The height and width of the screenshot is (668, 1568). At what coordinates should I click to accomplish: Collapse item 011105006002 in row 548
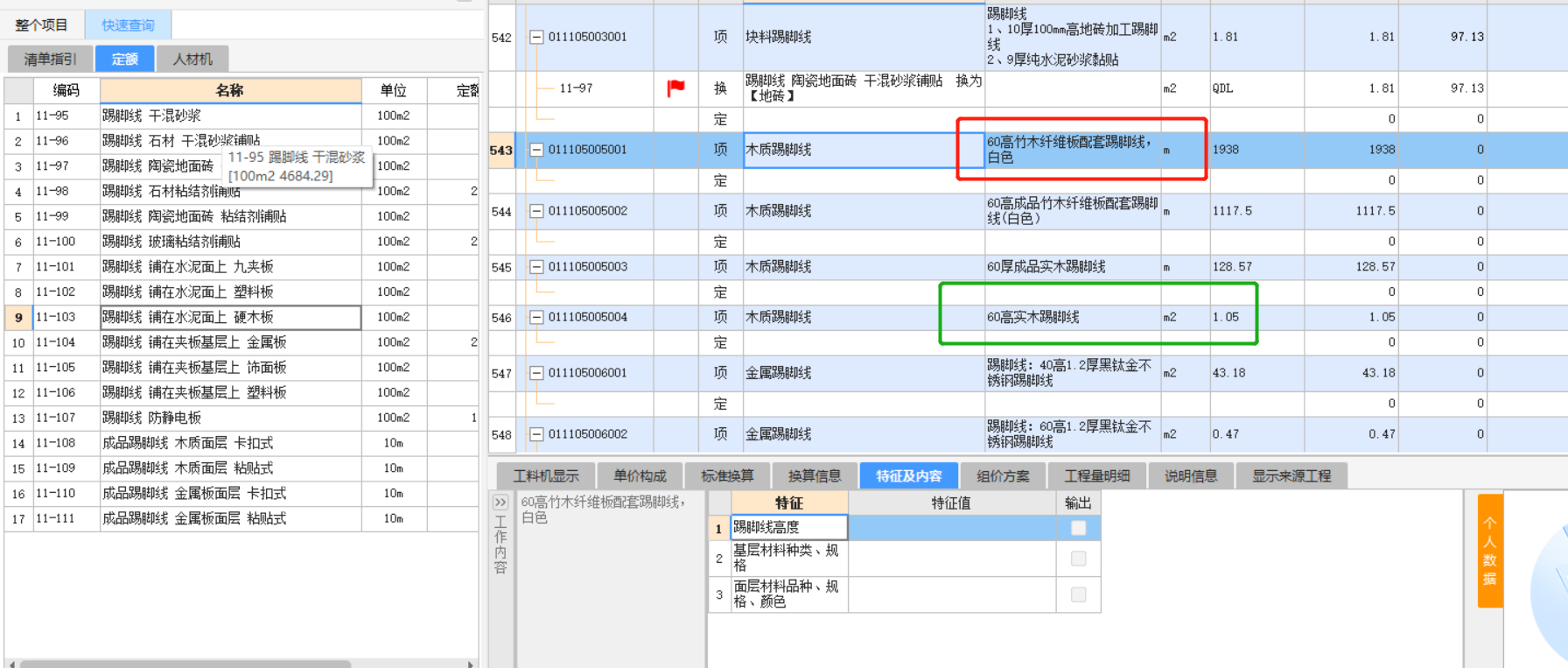(x=536, y=434)
